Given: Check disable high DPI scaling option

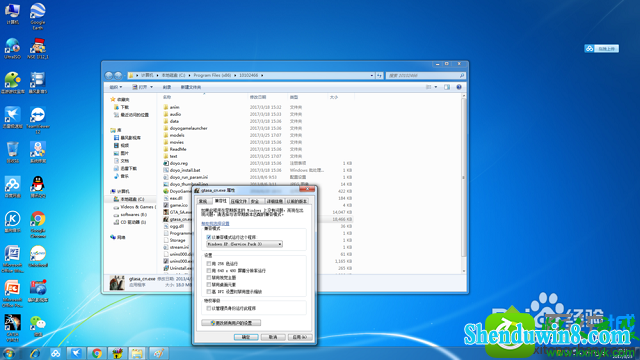Looking at the screenshot, I should 209,291.
